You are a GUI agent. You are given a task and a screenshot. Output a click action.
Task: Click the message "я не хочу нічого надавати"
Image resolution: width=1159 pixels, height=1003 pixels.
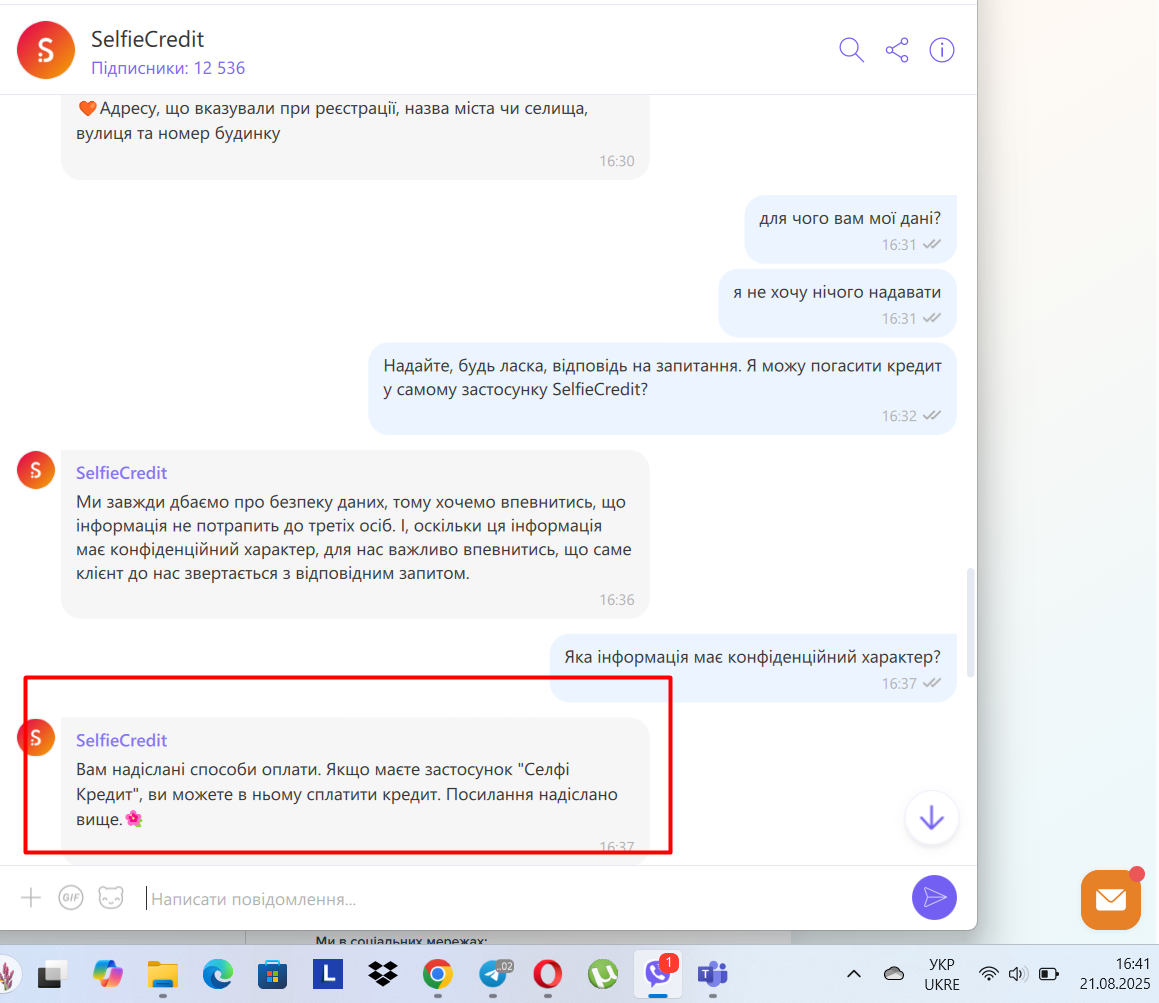[x=837, y=303]
